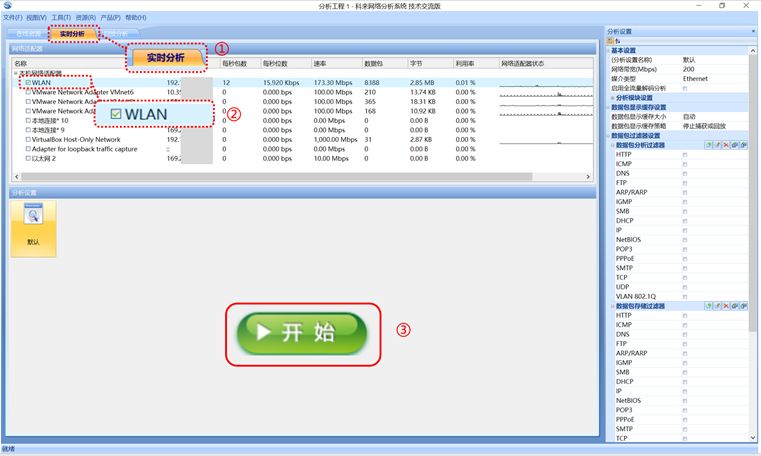This screenshot has width=761, height=456.
Task: Select the 默认 analysis profile icon
Action: pos(33,228)
